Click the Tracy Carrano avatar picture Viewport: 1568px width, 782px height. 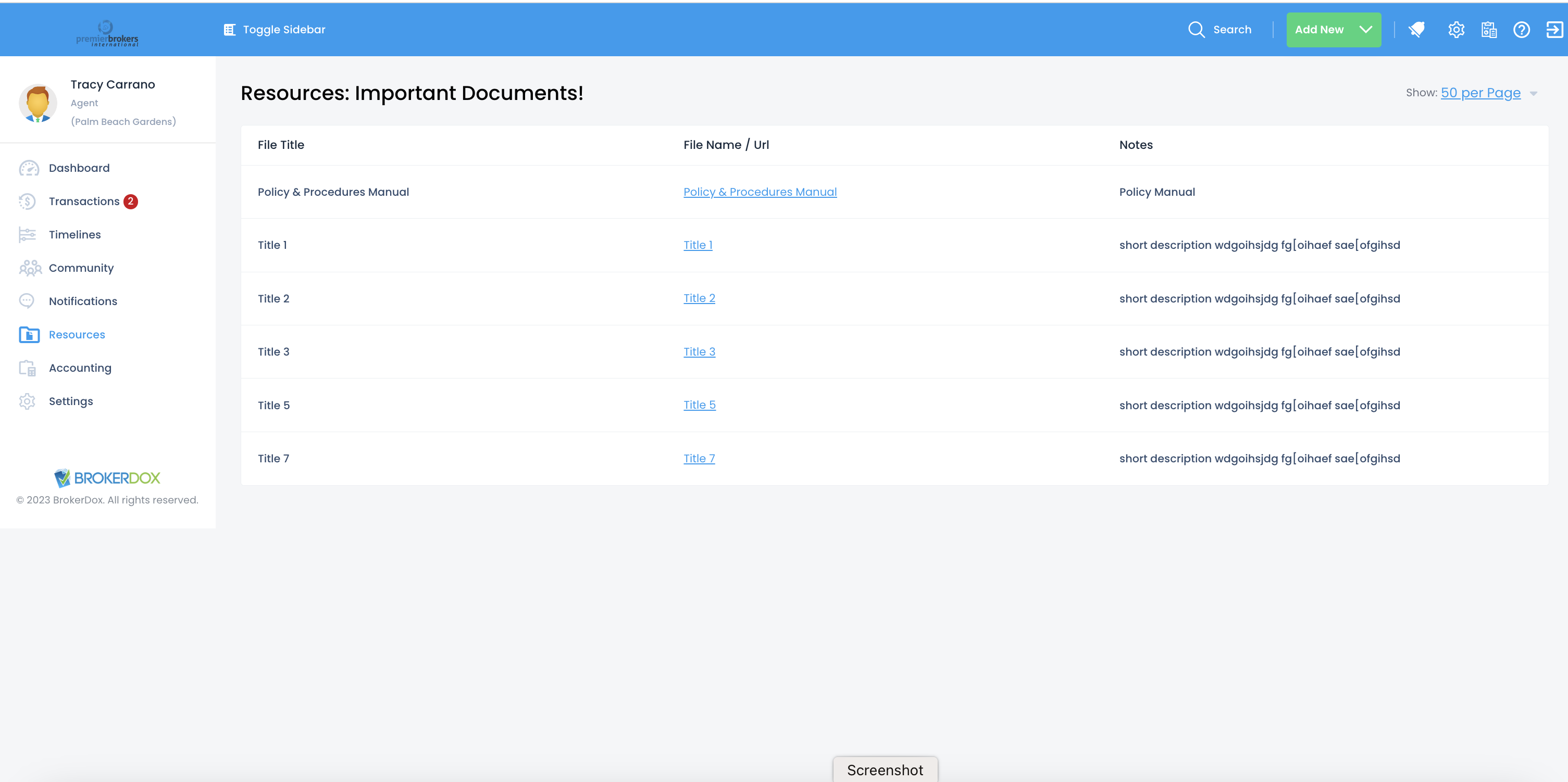(38, 104)
